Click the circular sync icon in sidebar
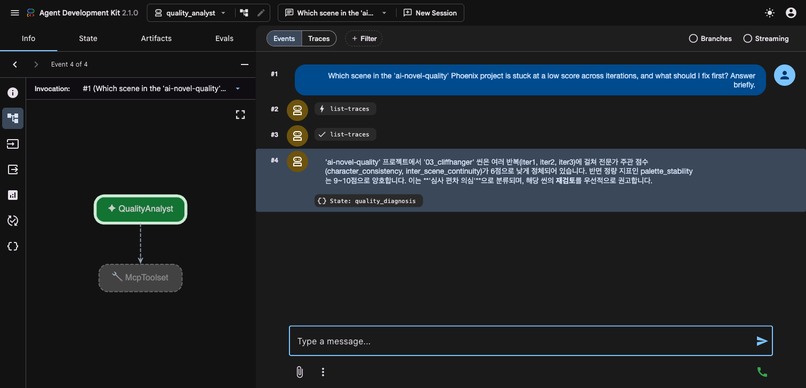 (x=13, y=220)
